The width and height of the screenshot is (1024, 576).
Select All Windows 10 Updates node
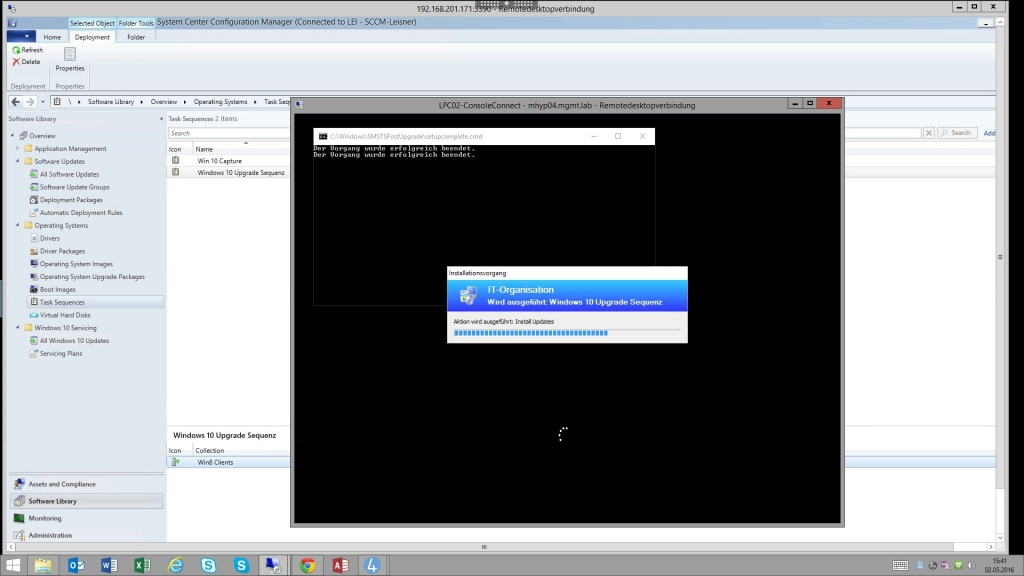pos(74,341)
